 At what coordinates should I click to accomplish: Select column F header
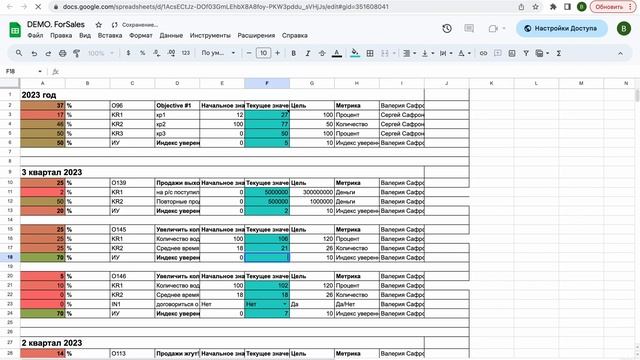(x=267, y=83)
